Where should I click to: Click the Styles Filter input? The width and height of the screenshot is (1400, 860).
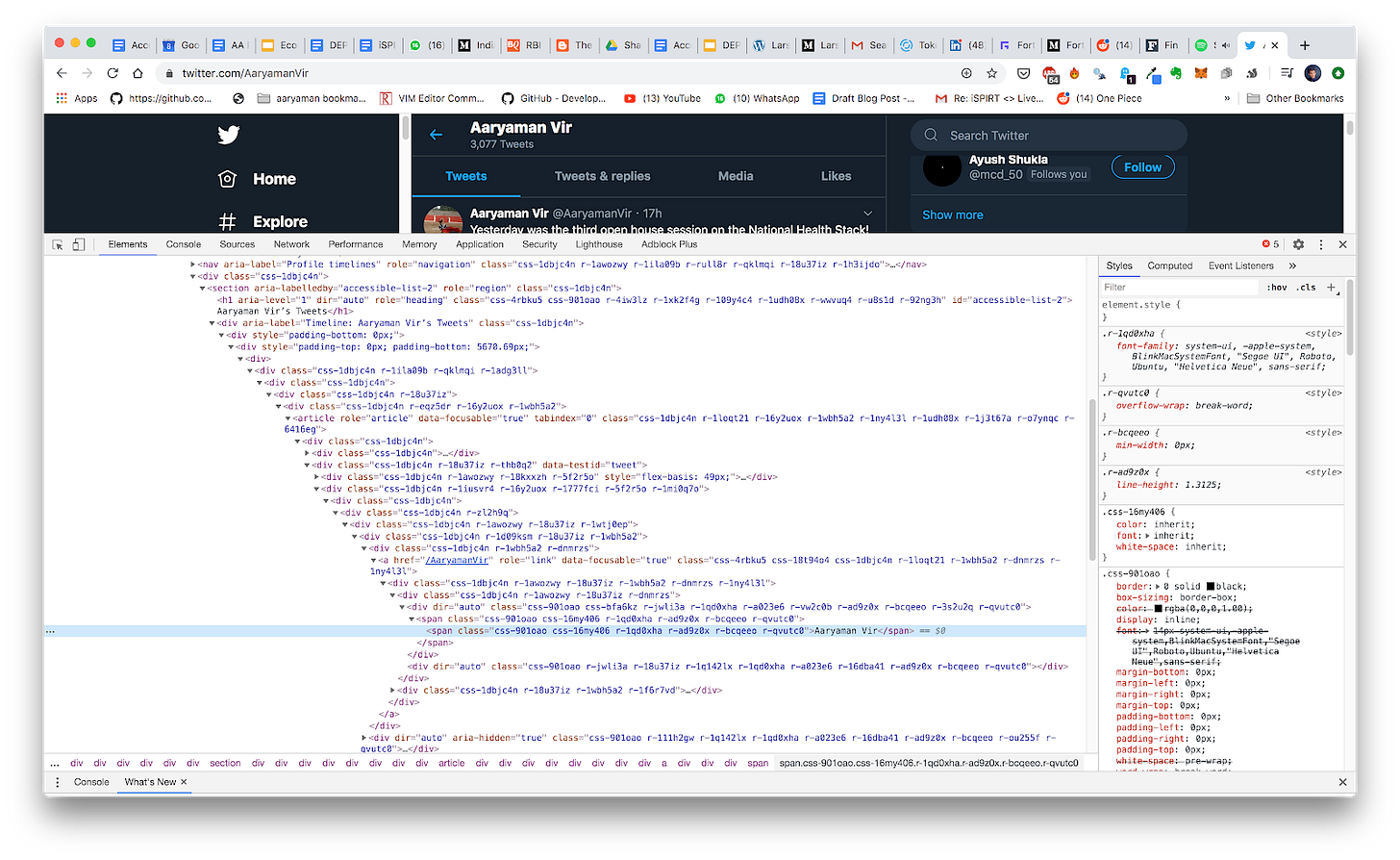[1179, 287]
